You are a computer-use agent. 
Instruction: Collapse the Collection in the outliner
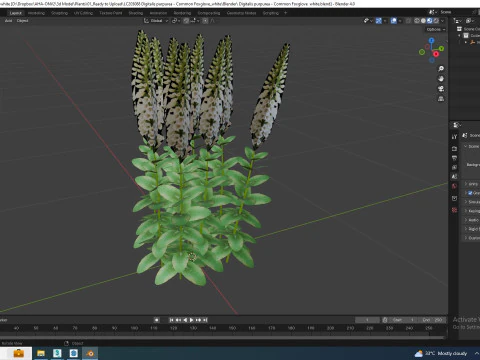point(459,35)
